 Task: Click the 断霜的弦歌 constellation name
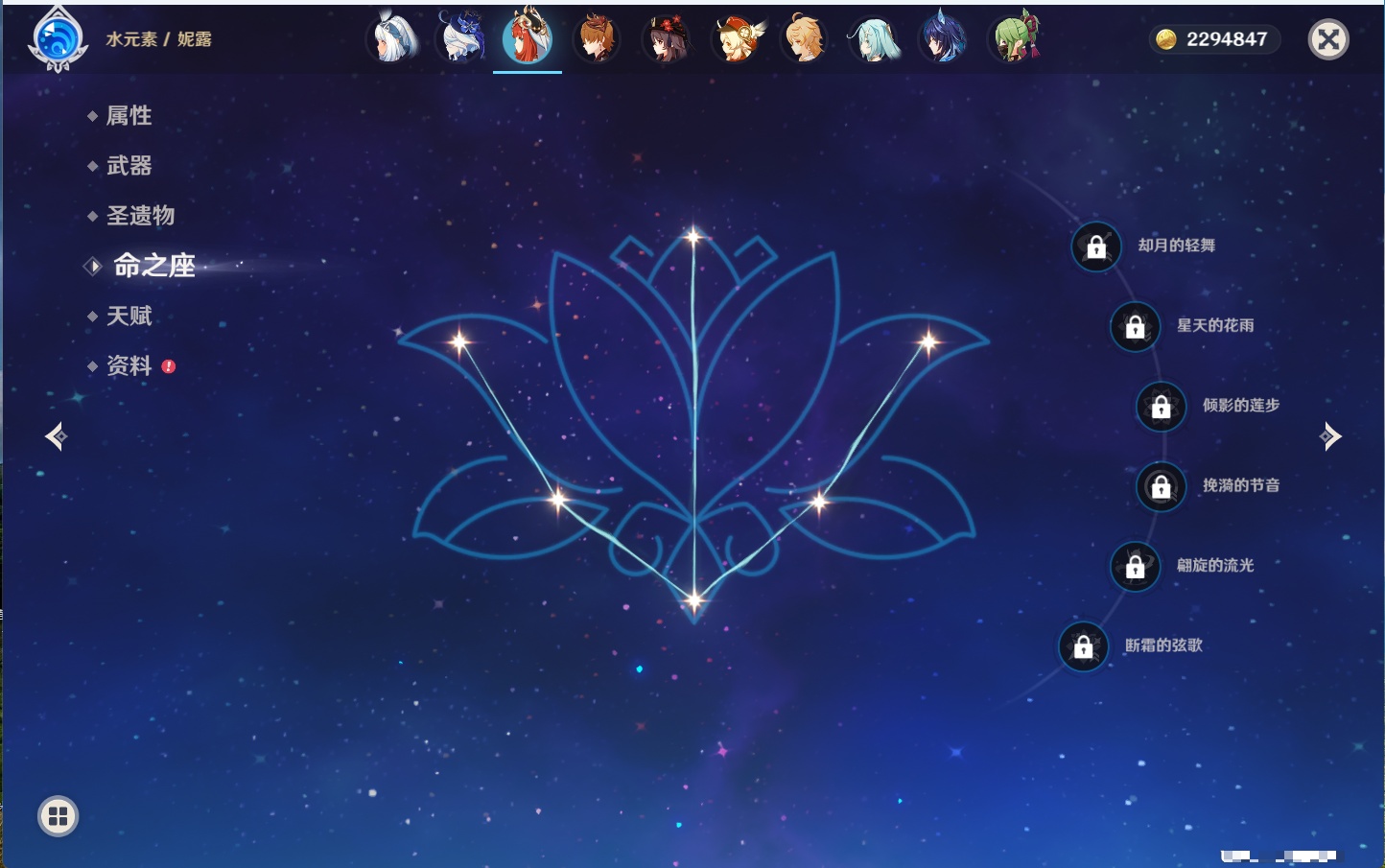coord(1163,645)
